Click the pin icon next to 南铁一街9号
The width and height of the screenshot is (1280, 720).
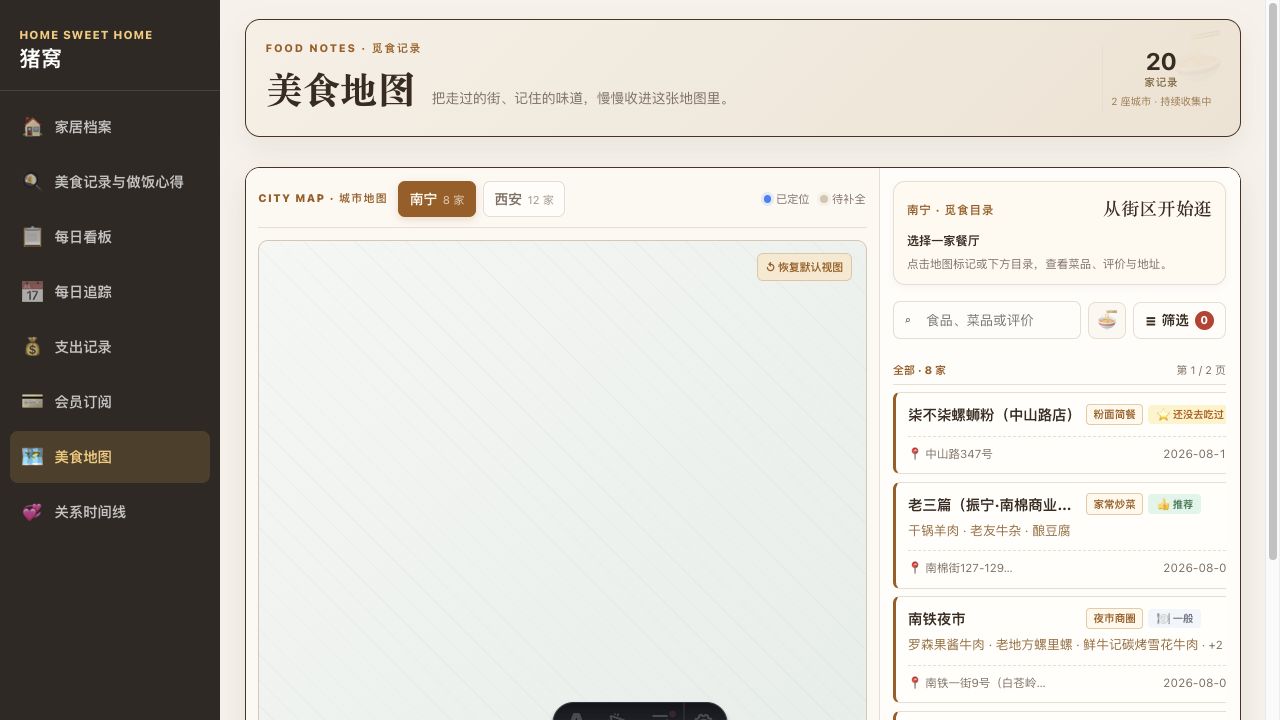click(x=914, y=683)
